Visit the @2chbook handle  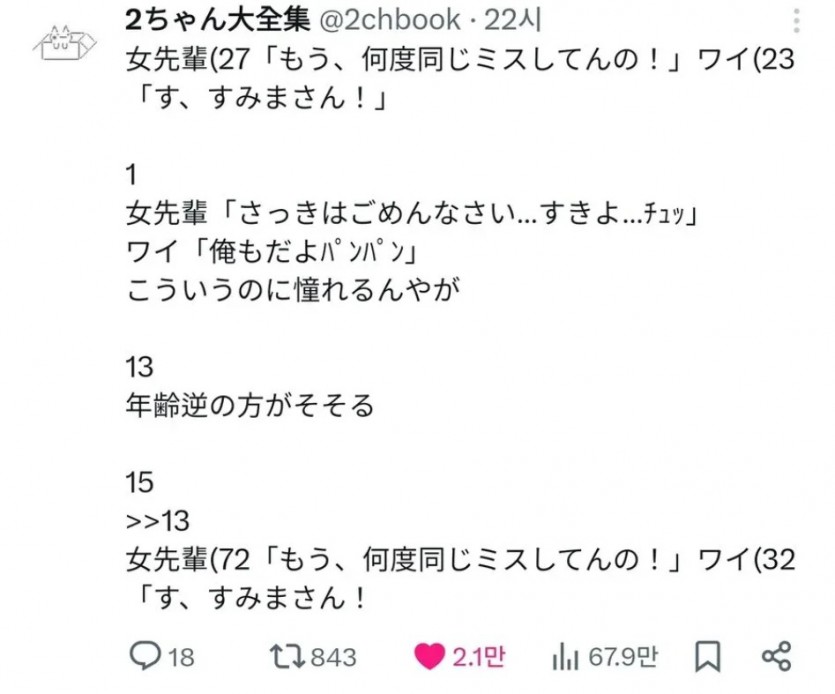389,20
